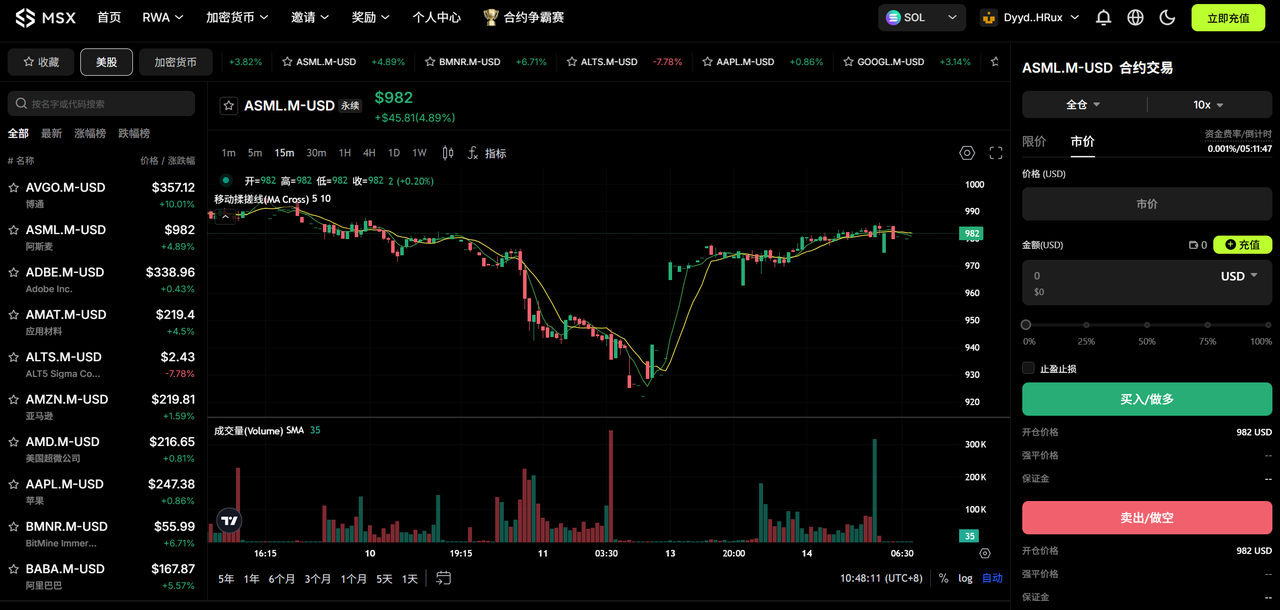Switch to the 限价 order tab
The width and height of the screenshot is (1280, 610).
click(1034, 141)
